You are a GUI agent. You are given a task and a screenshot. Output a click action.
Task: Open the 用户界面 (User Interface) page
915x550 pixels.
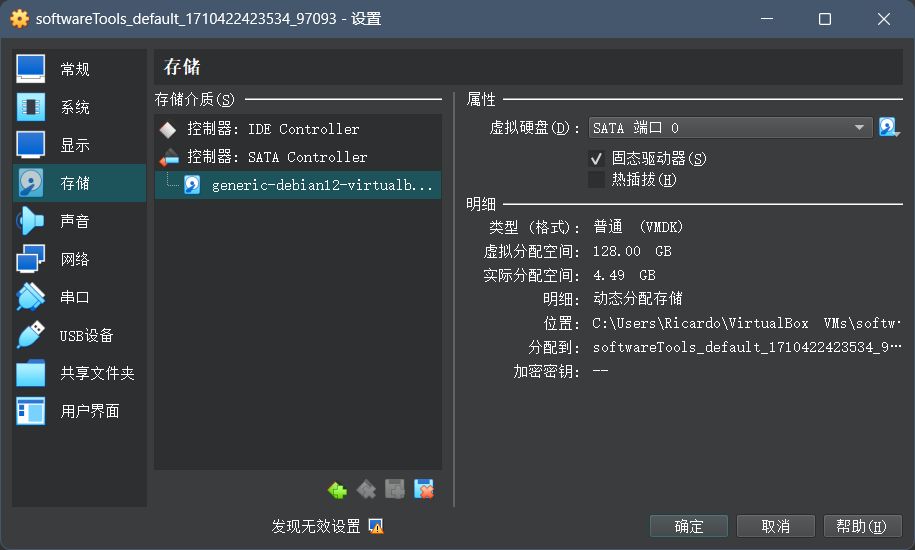(x=79, y=411)
